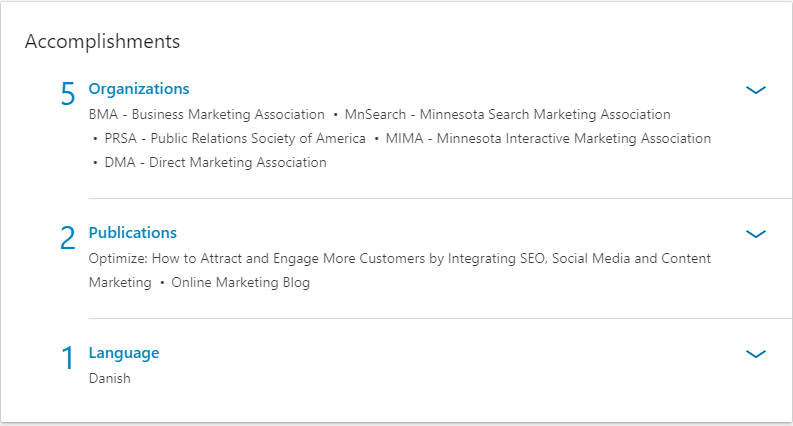Select MIMA - Minnesota Interactive Marketing Association
793x426 pixels.
point(548,139)
